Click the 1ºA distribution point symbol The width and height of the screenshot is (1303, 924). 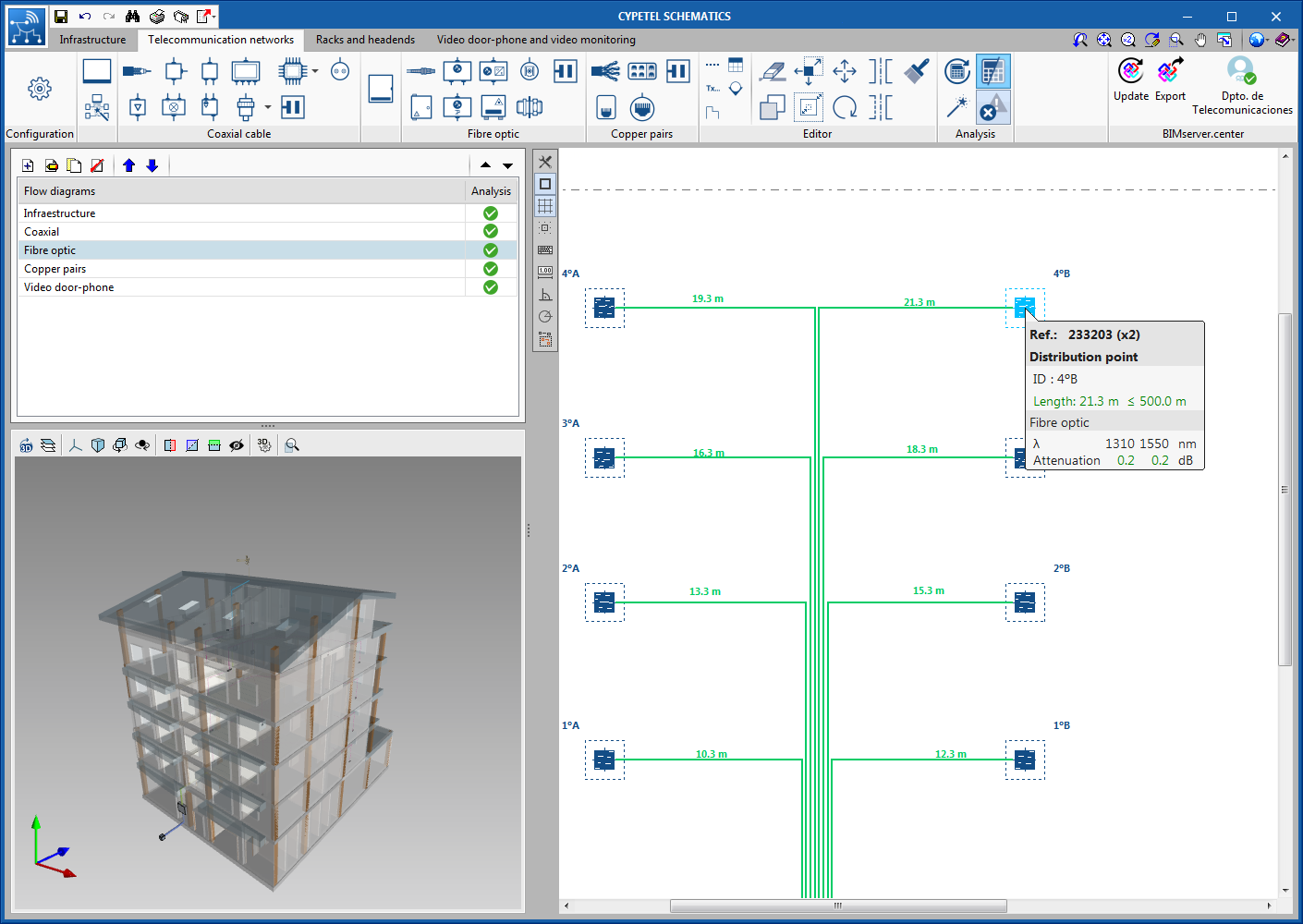point(604,760)
